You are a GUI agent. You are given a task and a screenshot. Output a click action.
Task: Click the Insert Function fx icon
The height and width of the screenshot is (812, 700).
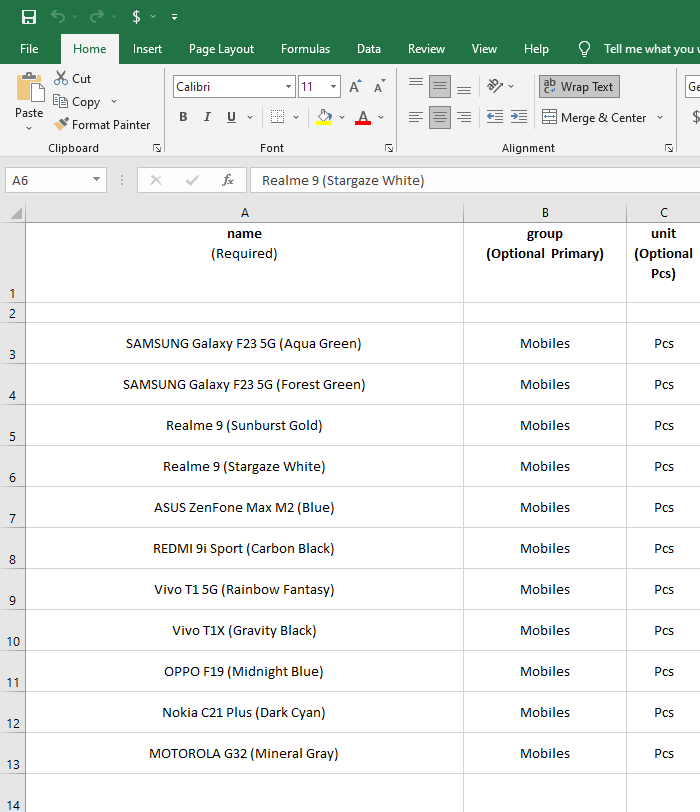(x=227, y=180)
